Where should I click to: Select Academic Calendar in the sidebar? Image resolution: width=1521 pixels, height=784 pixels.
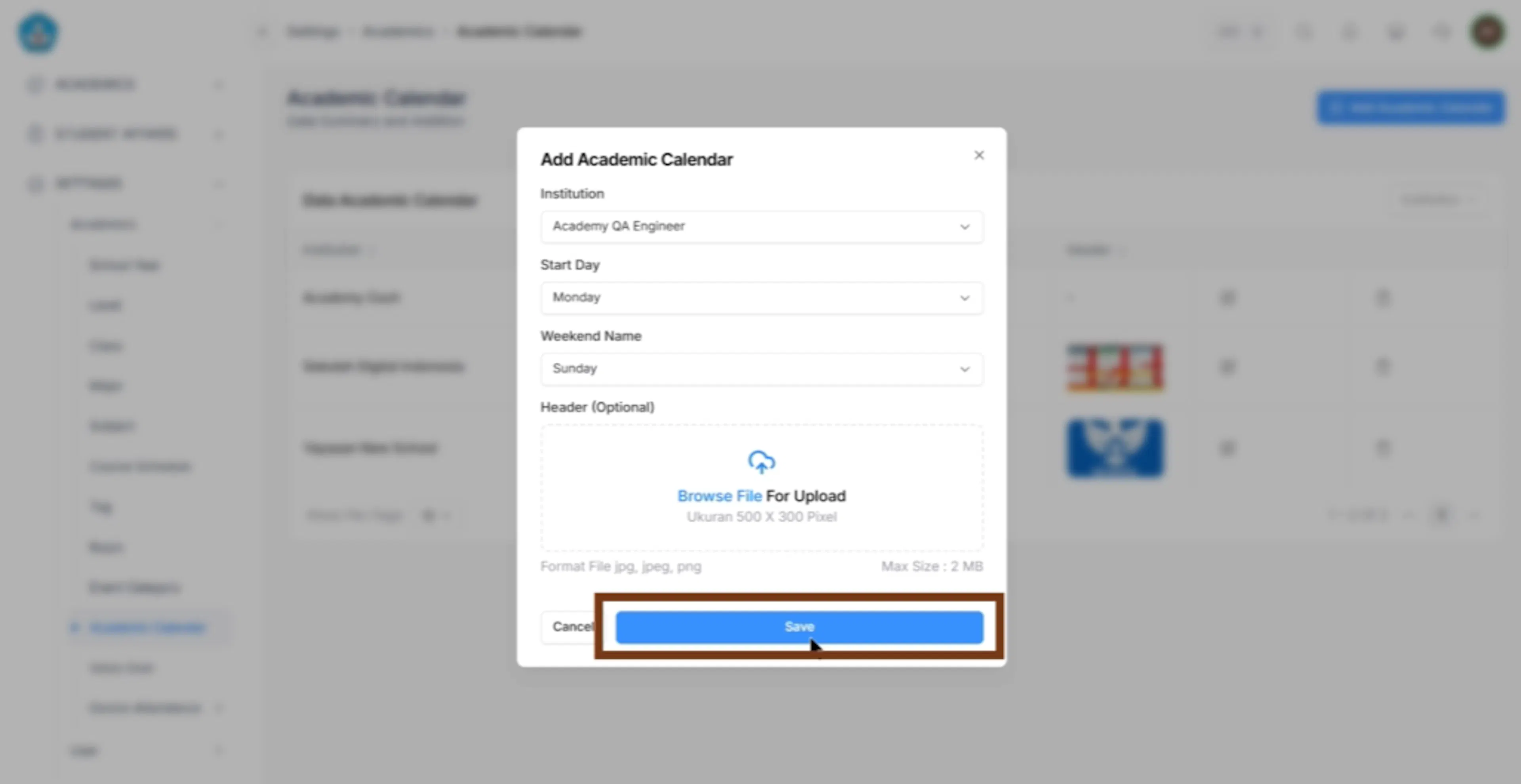[148, 627]
